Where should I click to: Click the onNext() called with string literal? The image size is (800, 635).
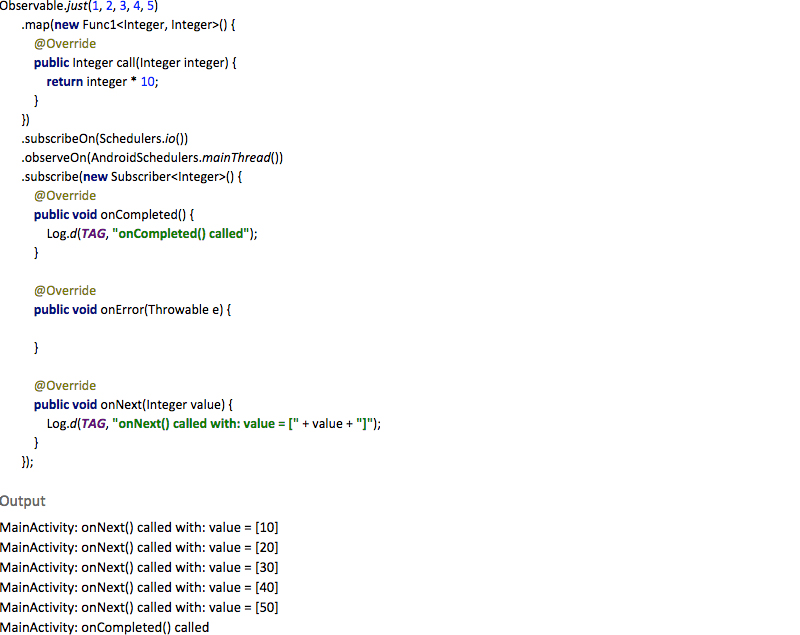point(200,423)
